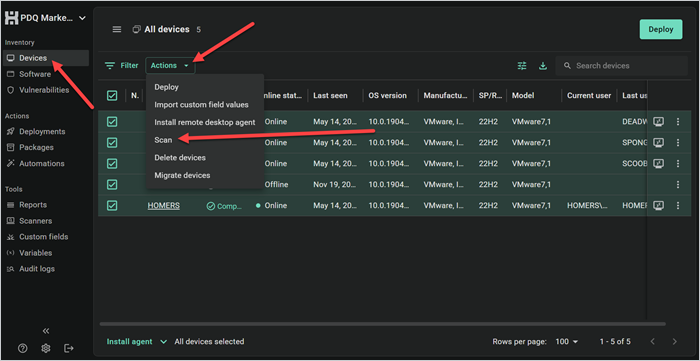
Task: Uncheck the HOMERS row checkbox
Action: coord(112,206)
